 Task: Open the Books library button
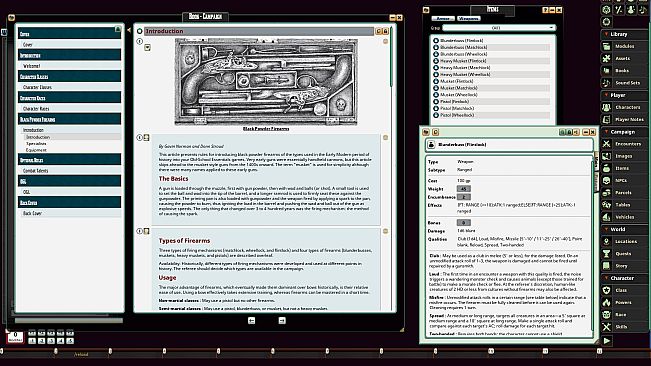tap(624, 71)
